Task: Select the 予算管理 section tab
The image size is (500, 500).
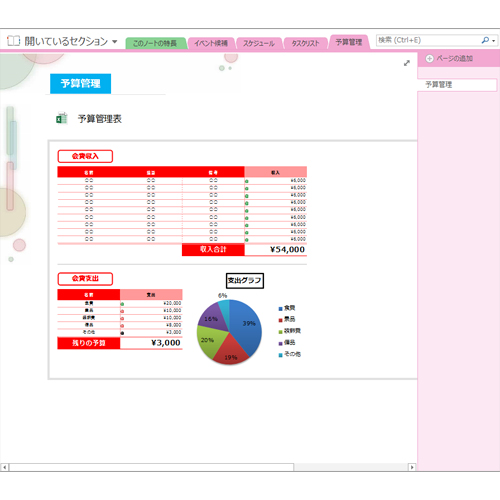Action: click(349, 42)
